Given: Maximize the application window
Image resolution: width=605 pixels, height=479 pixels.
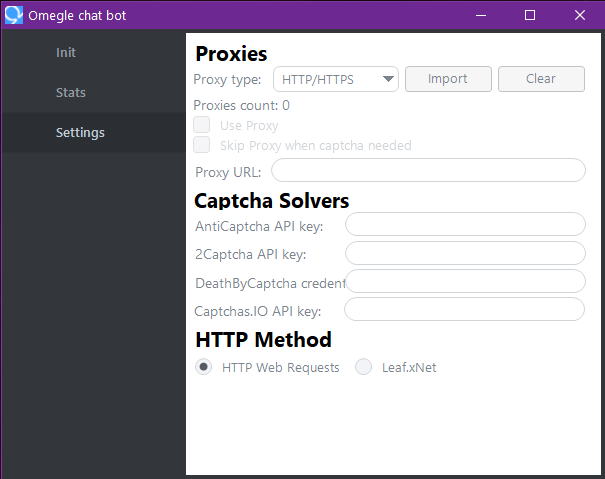Looking at the screenshot, I should (x=530, y=15).
